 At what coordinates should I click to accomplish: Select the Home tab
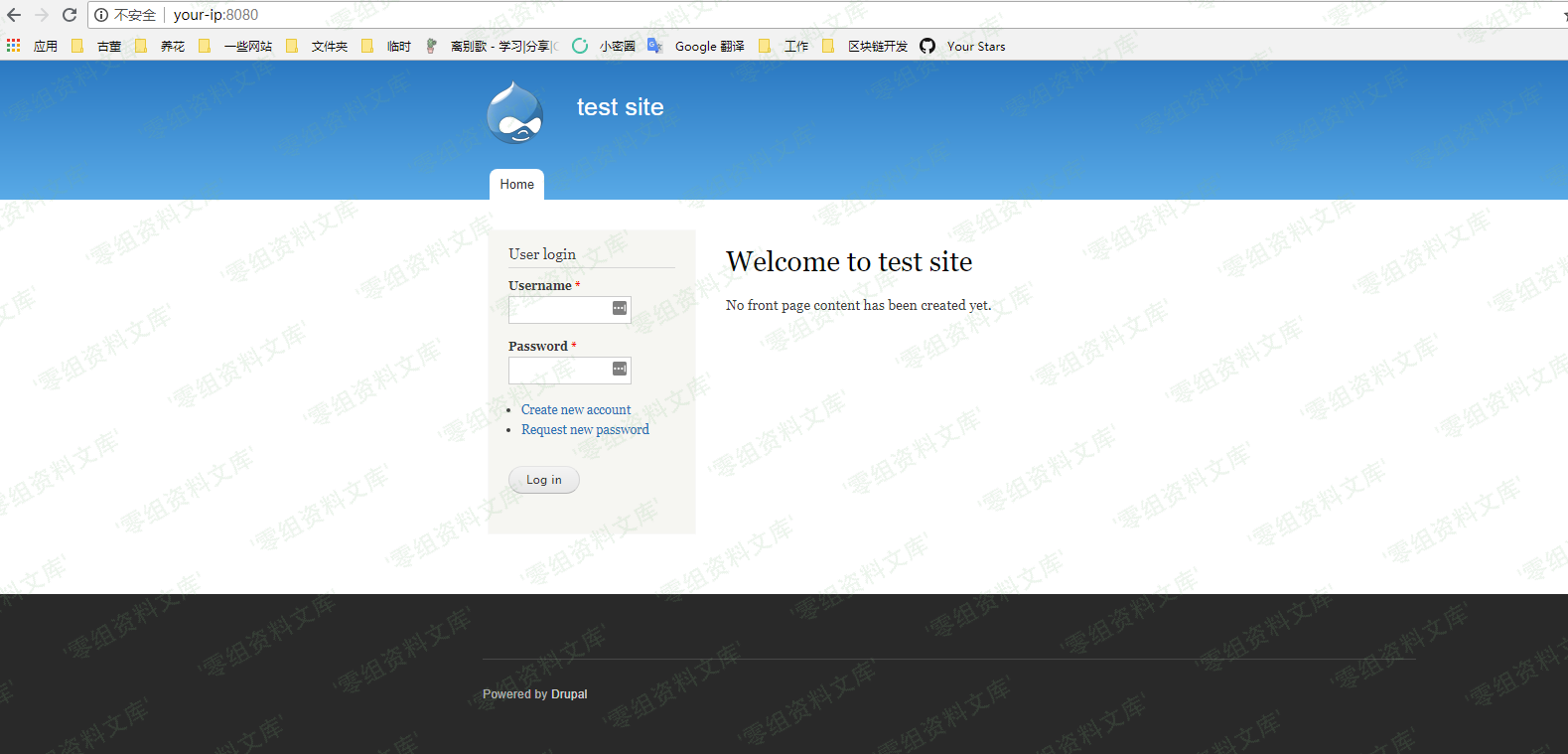pos(516,185)
